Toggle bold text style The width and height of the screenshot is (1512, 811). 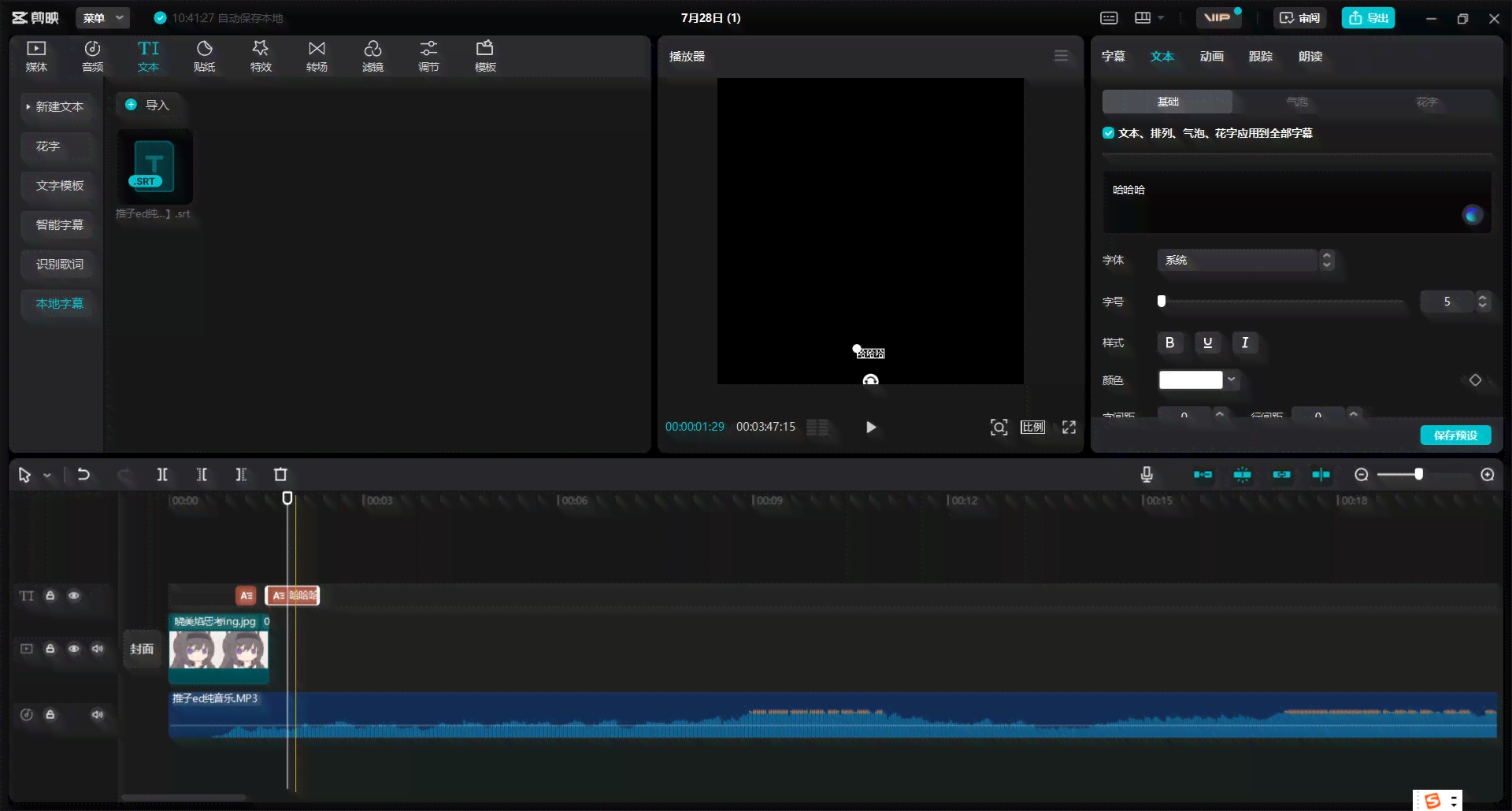click(1169, 343)
